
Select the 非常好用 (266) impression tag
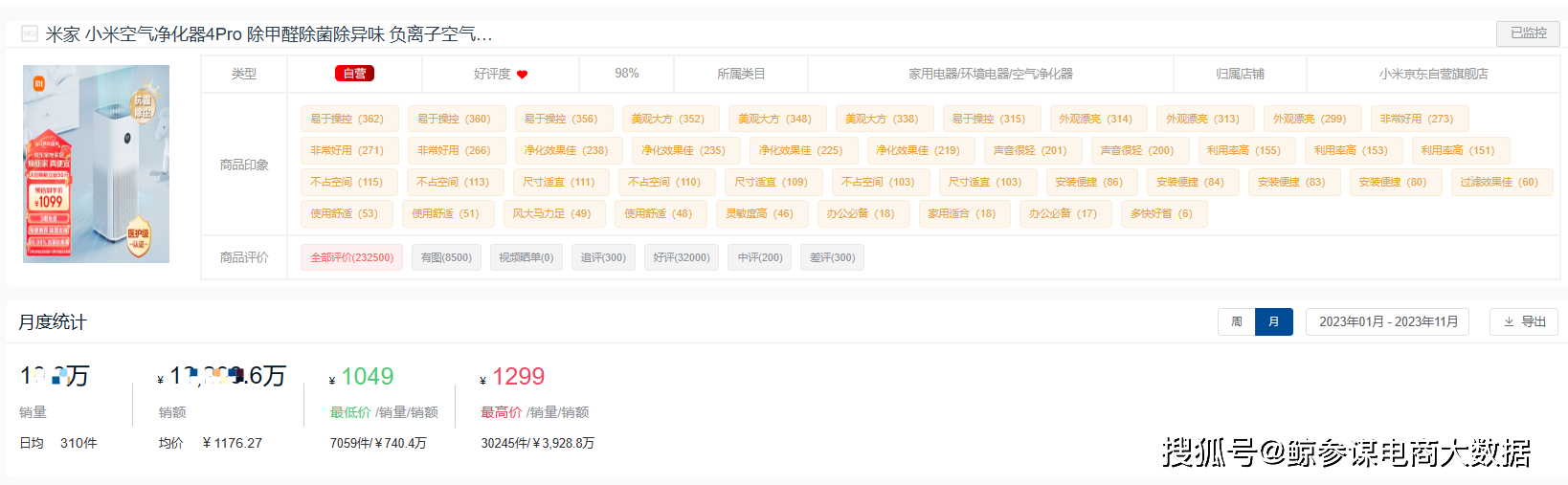(455, 150)
